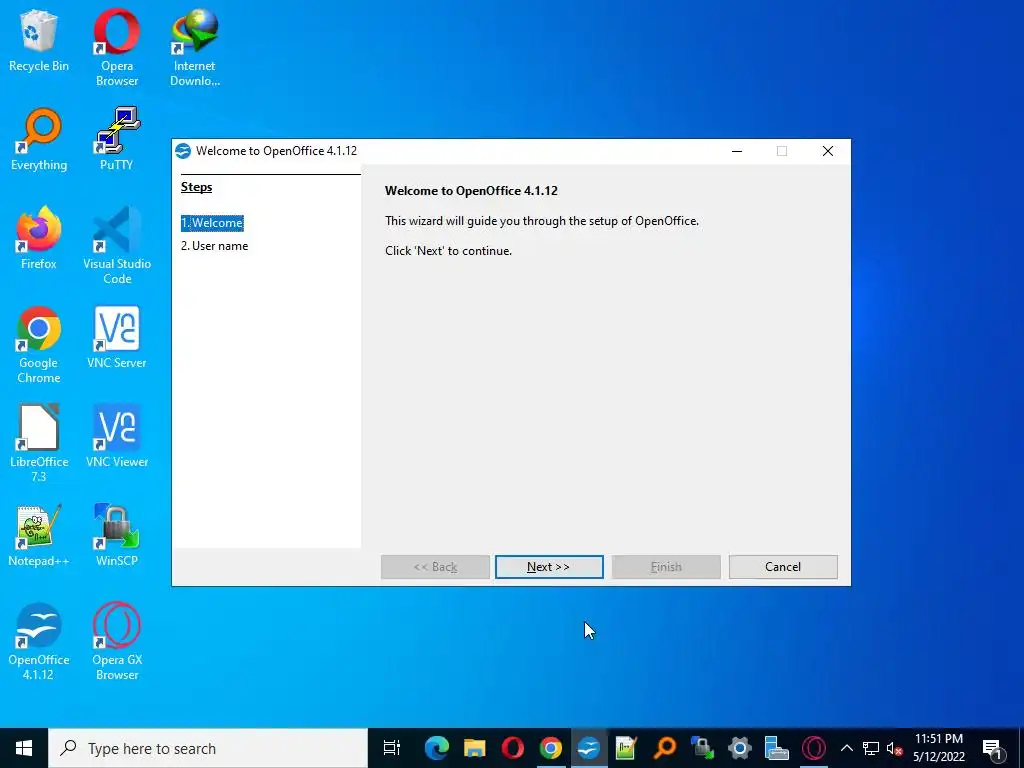Open the notification center icon
This screenshot has height=768, width=1024.
(993, 748)
